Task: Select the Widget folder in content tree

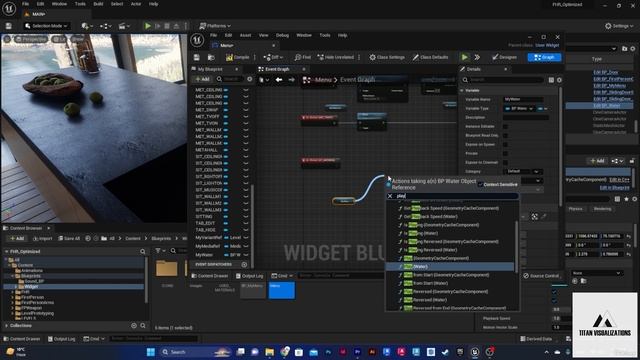Action: point(31,287)
